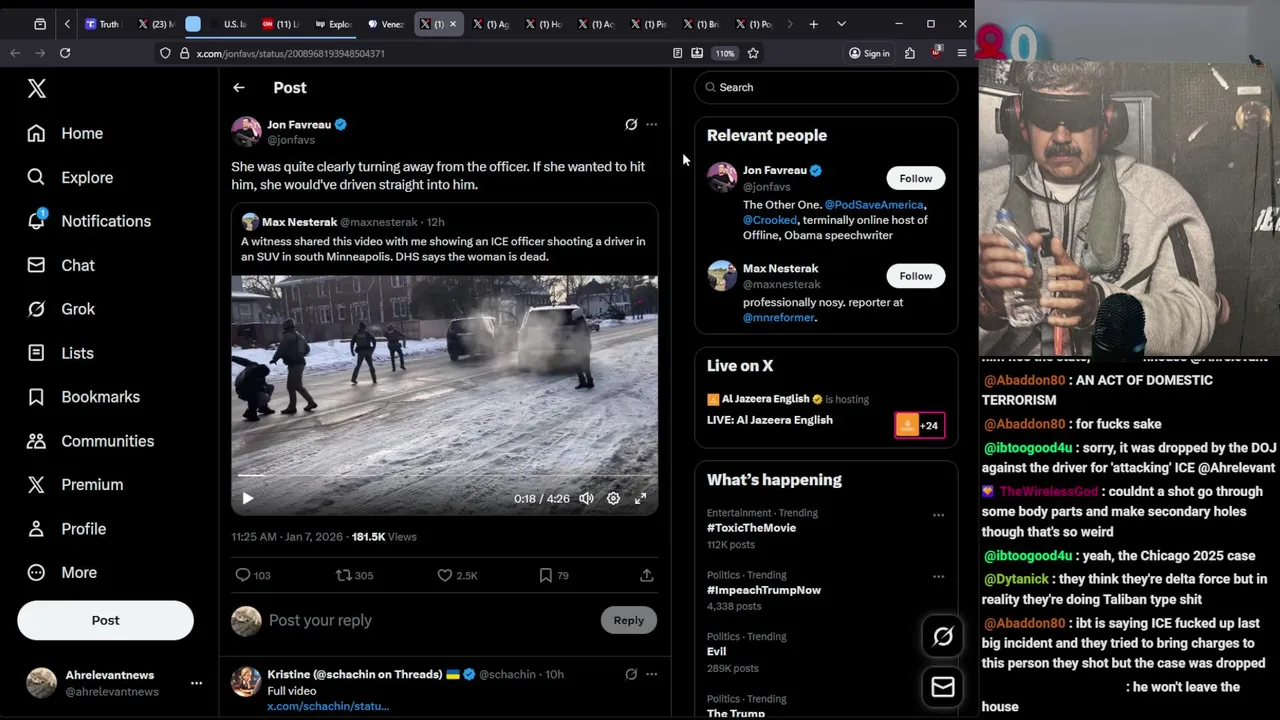
Task: Toggle reader view in address bar
Action: pos(677,53)
